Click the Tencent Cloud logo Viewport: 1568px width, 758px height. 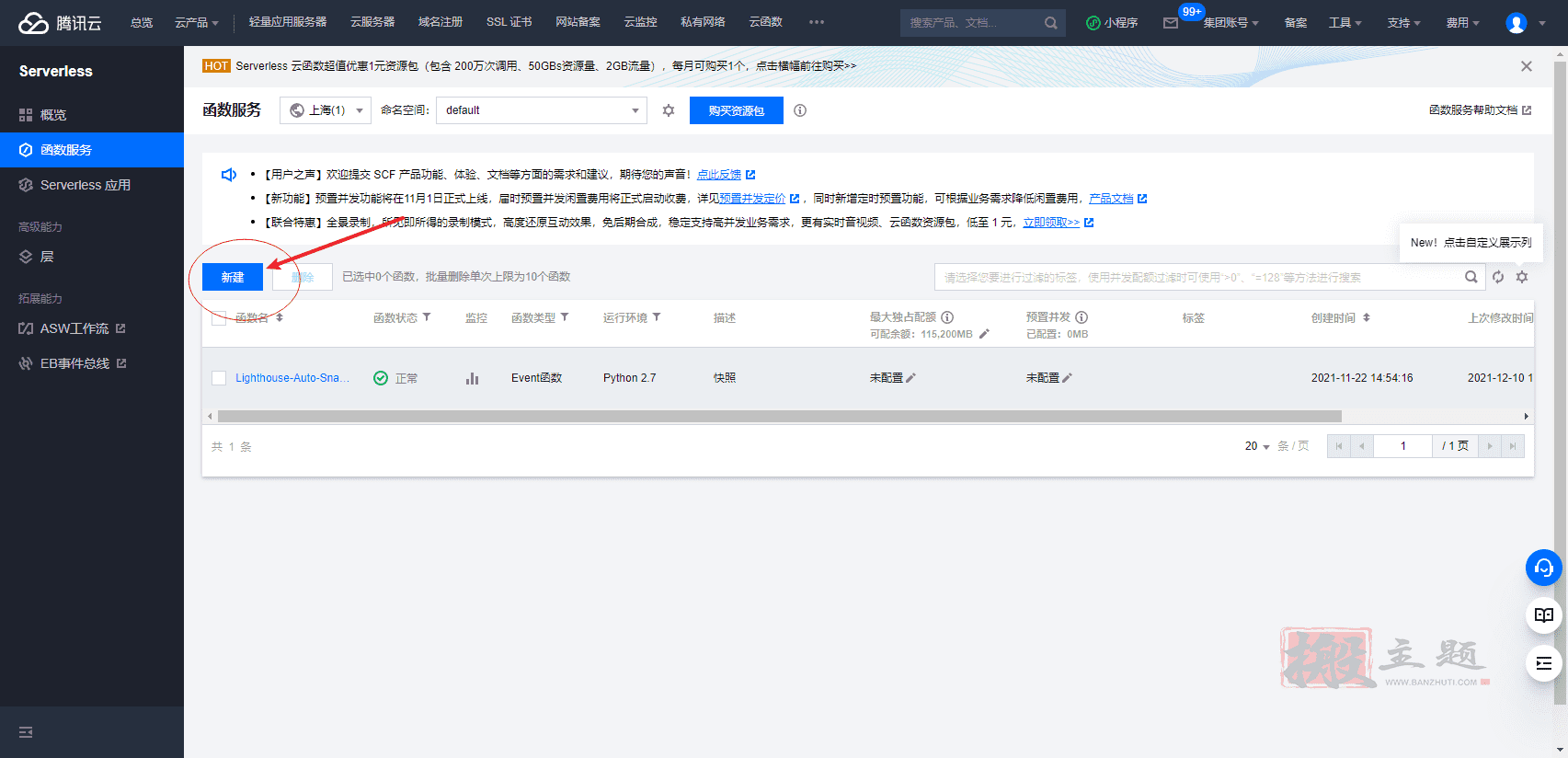(60, 23)
